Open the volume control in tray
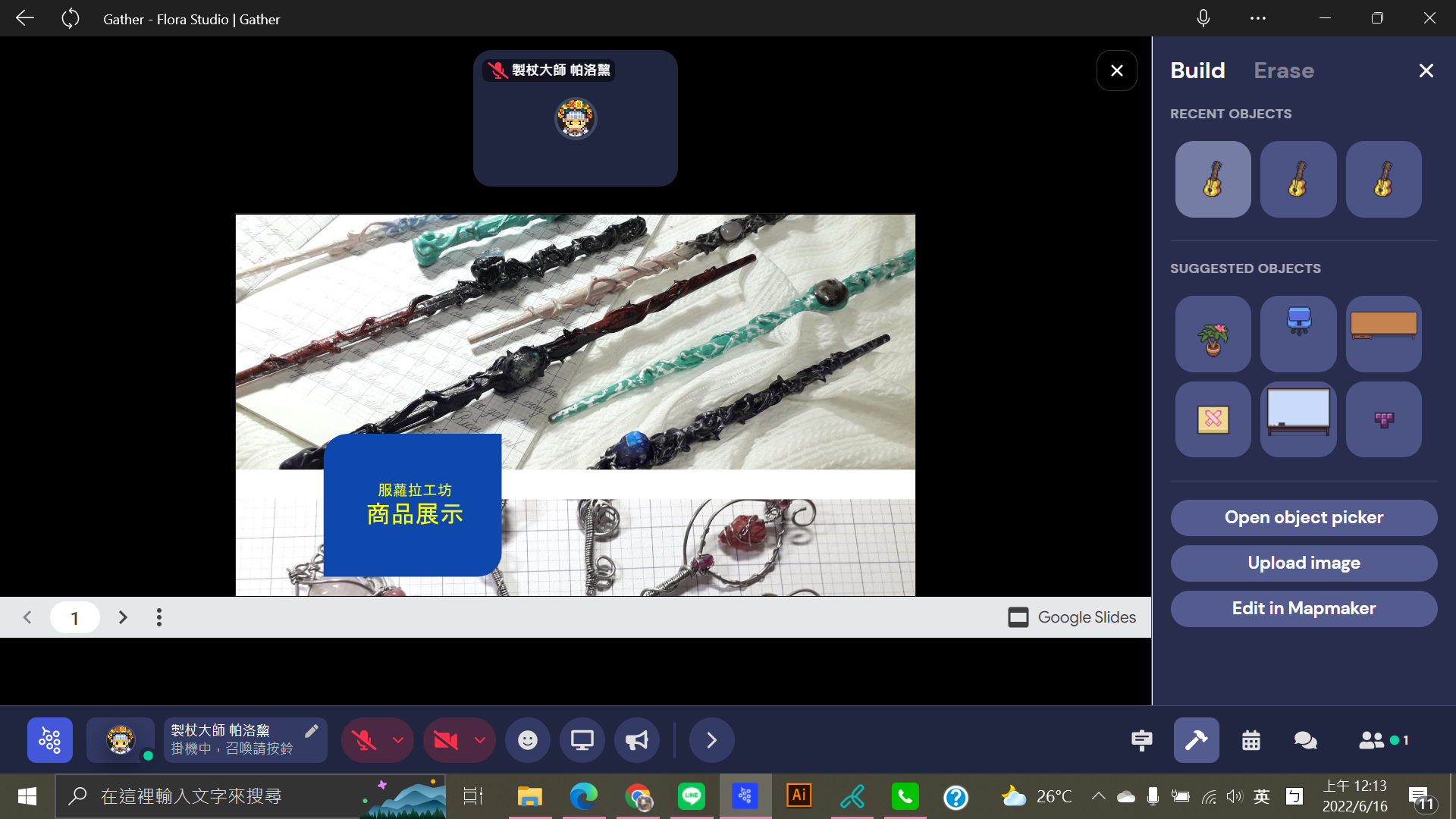This screenshot has width=1456, height=819. click(1235, 796)
